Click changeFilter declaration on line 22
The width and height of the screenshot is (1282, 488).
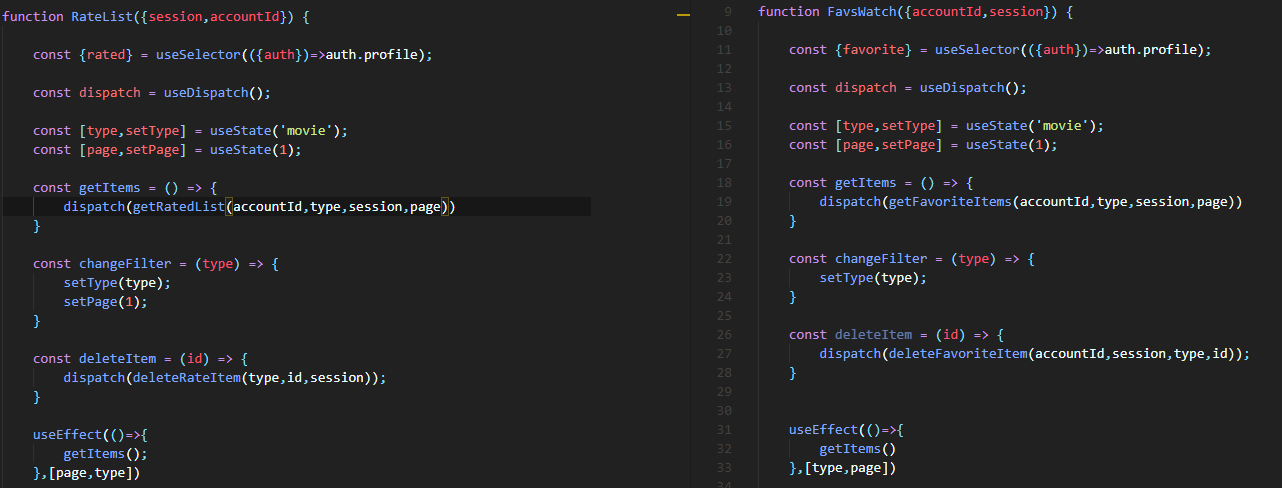(881, 258)
